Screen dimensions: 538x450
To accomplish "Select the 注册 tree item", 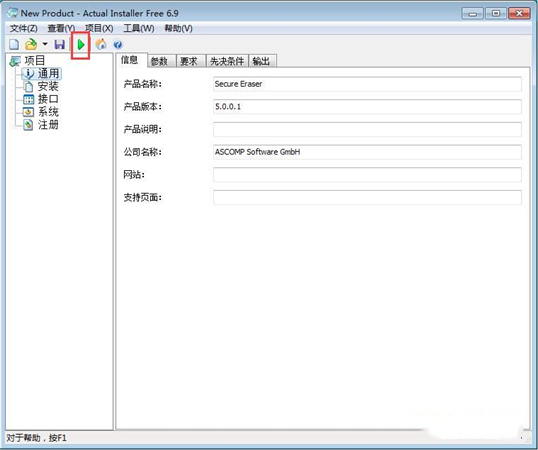I will click(x=48, y=125).
